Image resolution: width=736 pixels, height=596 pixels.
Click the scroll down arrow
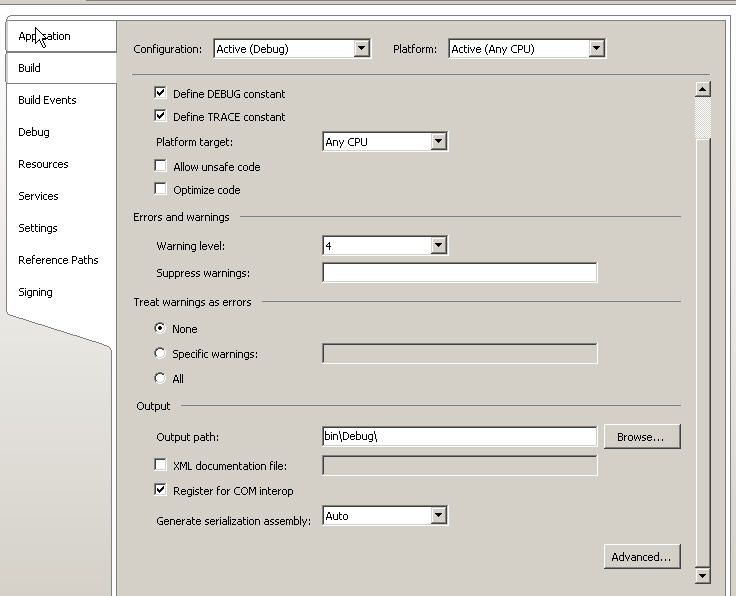(702, 575)
